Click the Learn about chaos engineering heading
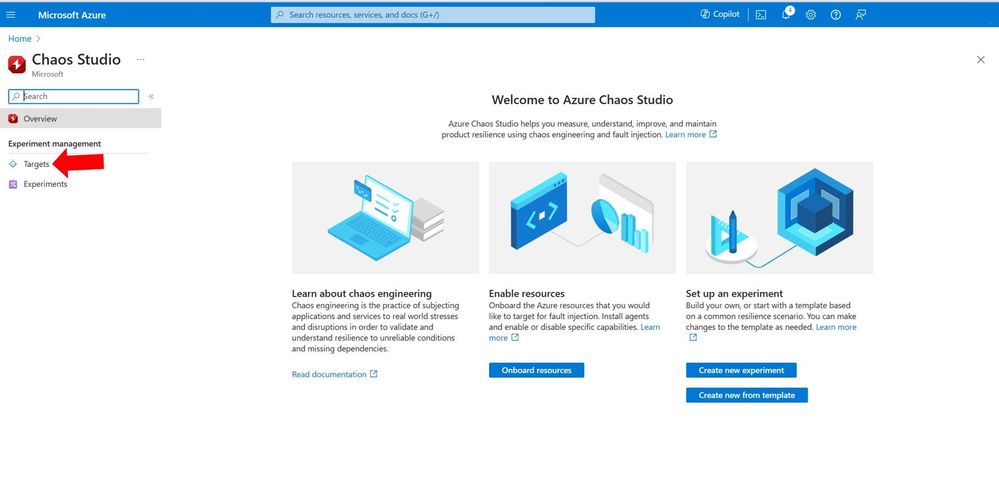 (x=362, y=294)
